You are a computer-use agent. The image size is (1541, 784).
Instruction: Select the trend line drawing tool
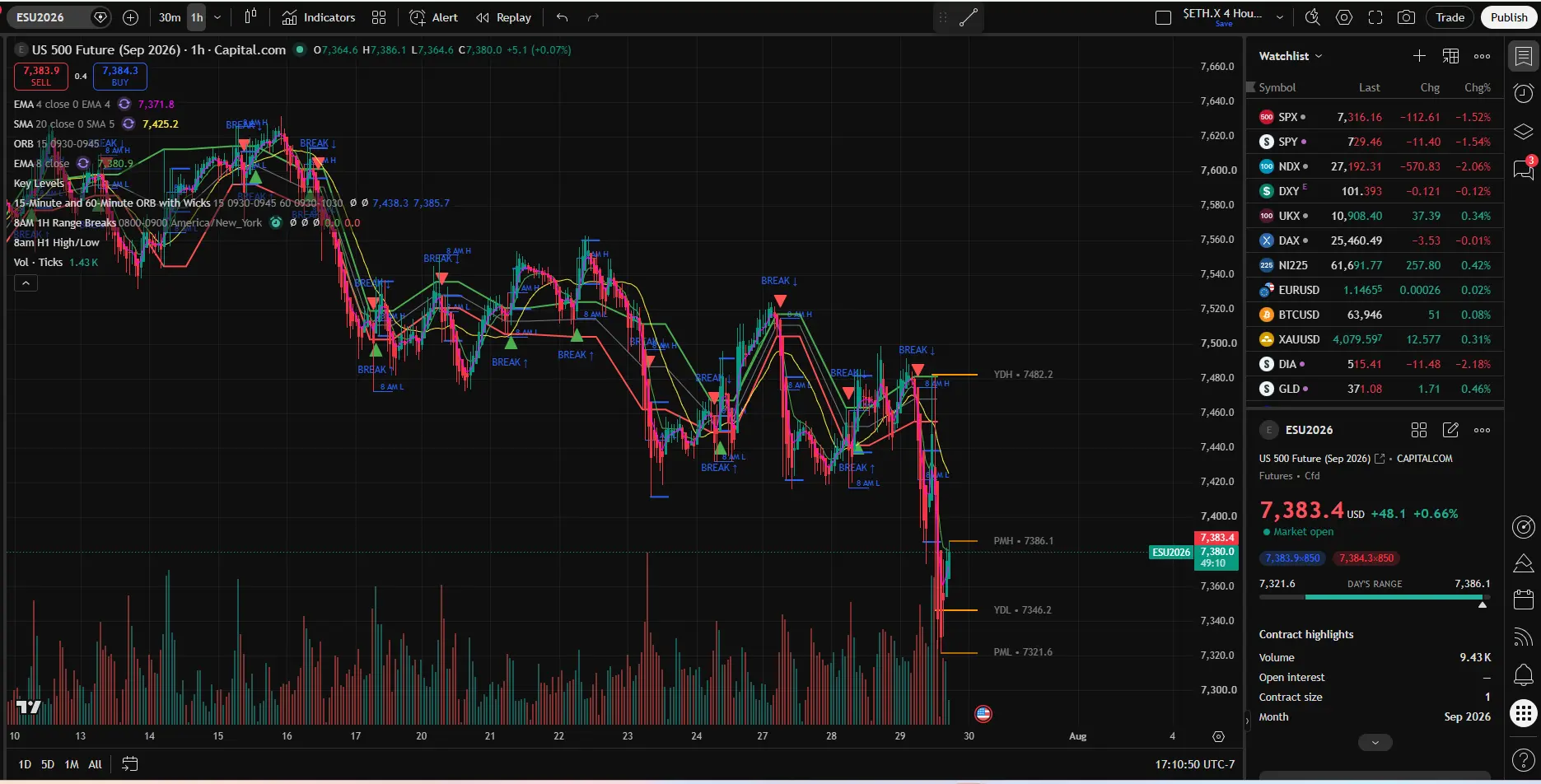coord(969,17)
